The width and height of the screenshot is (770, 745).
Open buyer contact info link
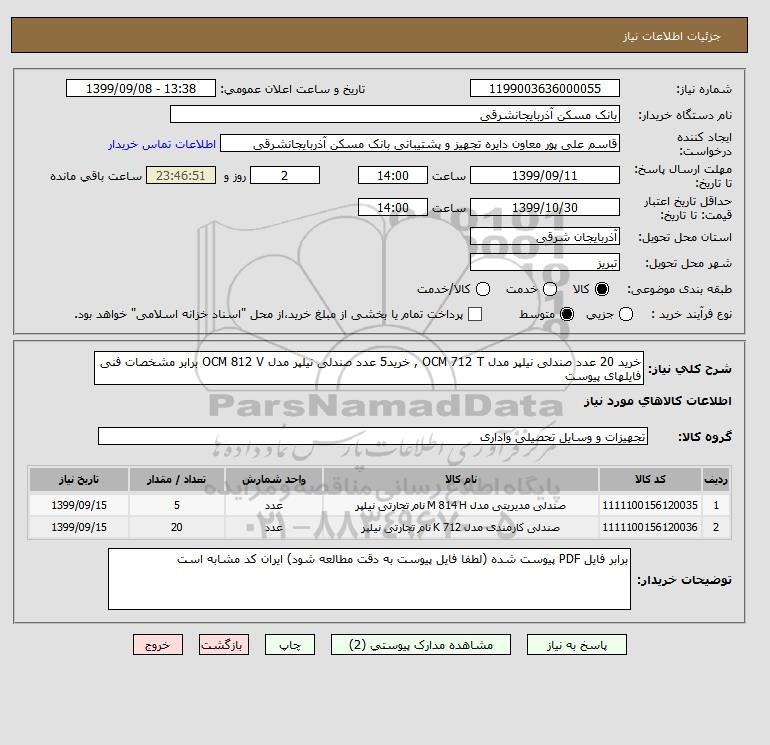pyautogui.click(x=162, y=144)
